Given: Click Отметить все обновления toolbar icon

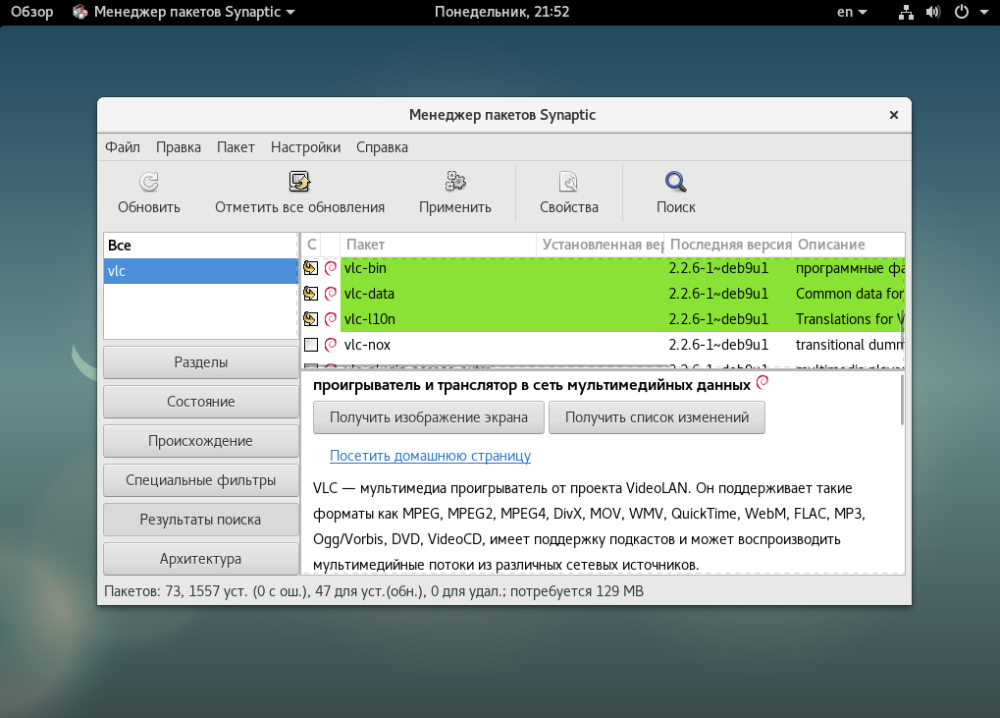Looking at the screenshot, I should [299, 182].
